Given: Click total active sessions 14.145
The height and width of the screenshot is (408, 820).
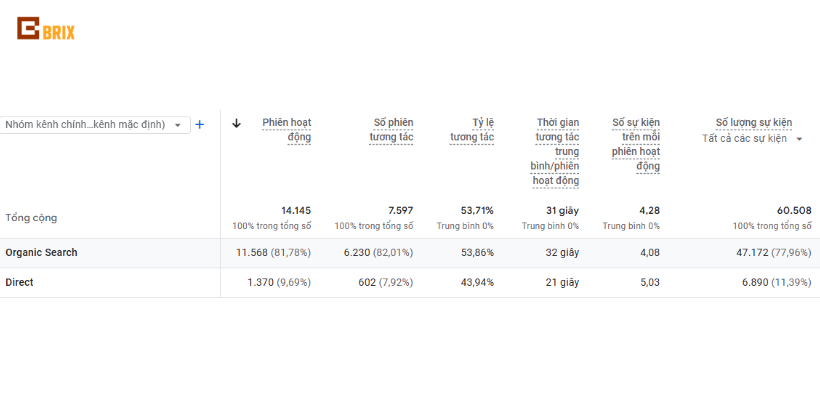Looking at the screenshot, I should pyautogui.click(x=296, y=211).
